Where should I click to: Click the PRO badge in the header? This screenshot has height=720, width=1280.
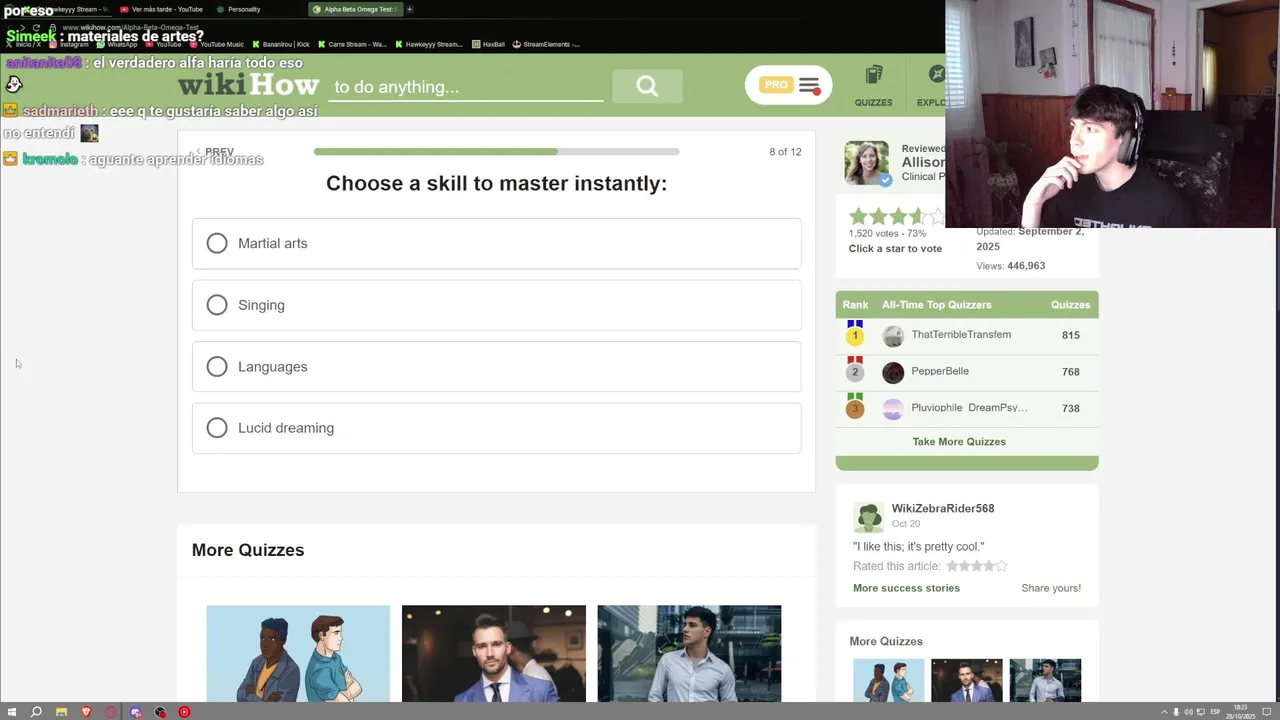pyautogui.click(x=776, y=85)
